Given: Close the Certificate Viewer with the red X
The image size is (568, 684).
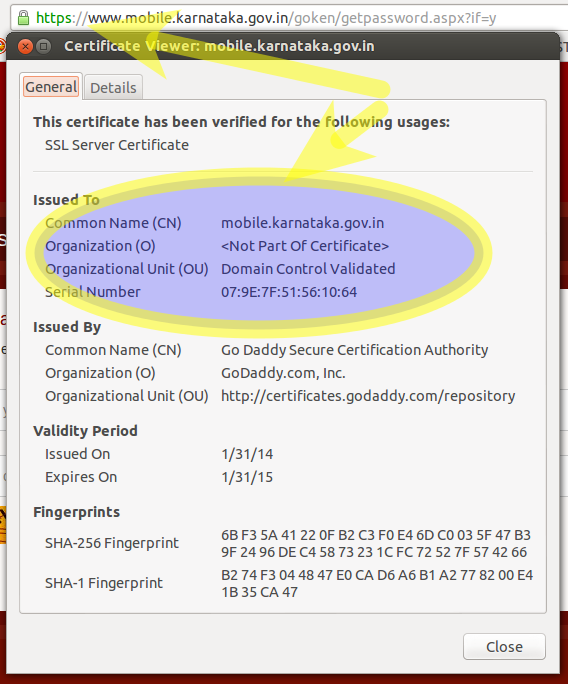Looking at the screenshot, I should [x=25, y=46].
